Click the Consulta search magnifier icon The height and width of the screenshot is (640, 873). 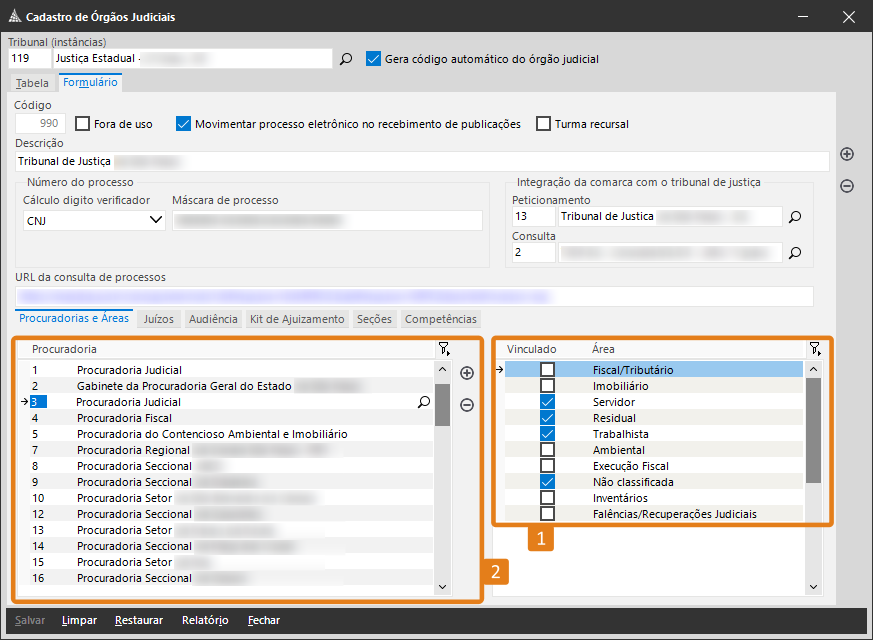tap(795, 253)
